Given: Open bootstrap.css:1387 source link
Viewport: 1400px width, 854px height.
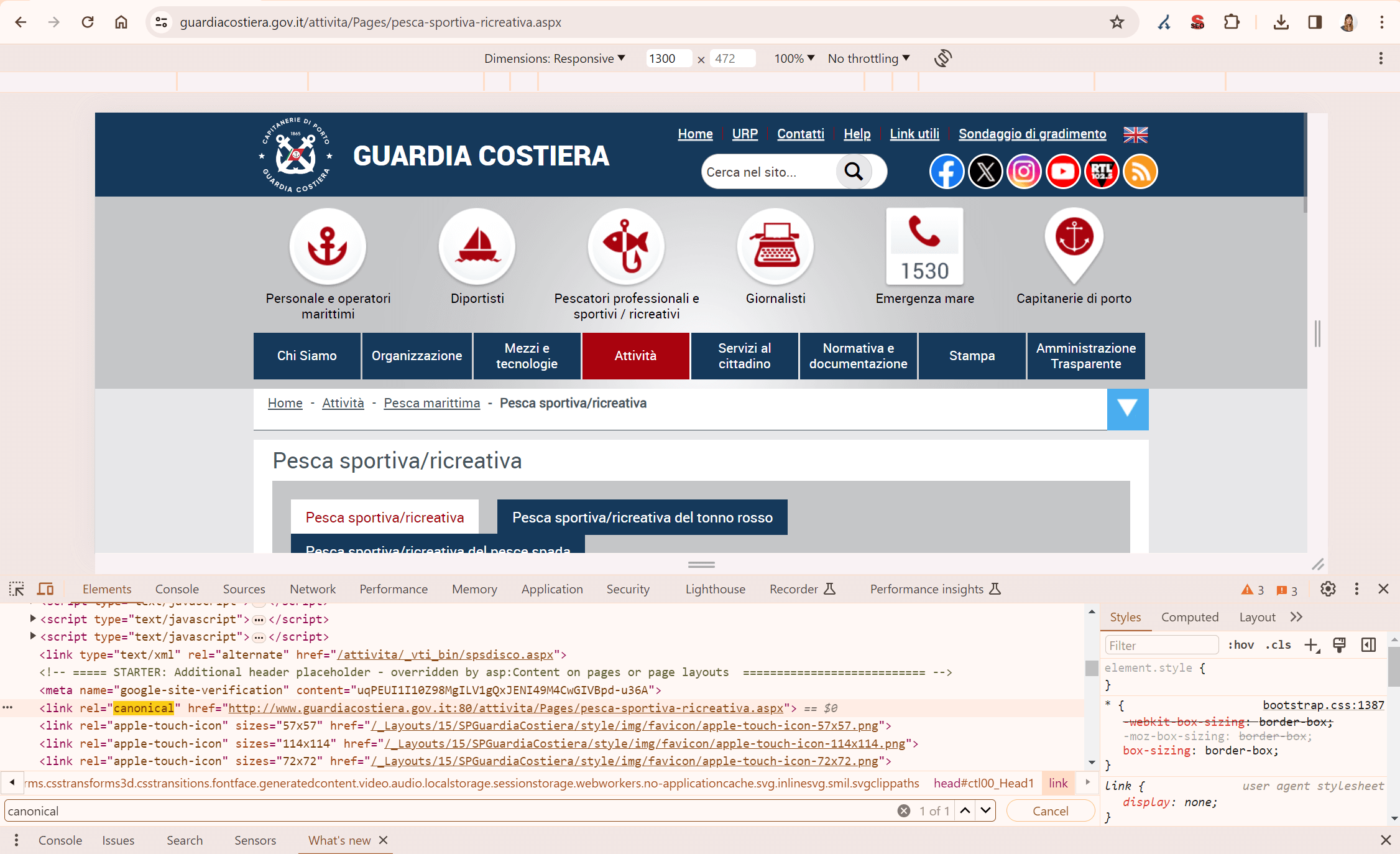Looking at the screenshot, I should pyautogui.click(x=1324, y=705).
